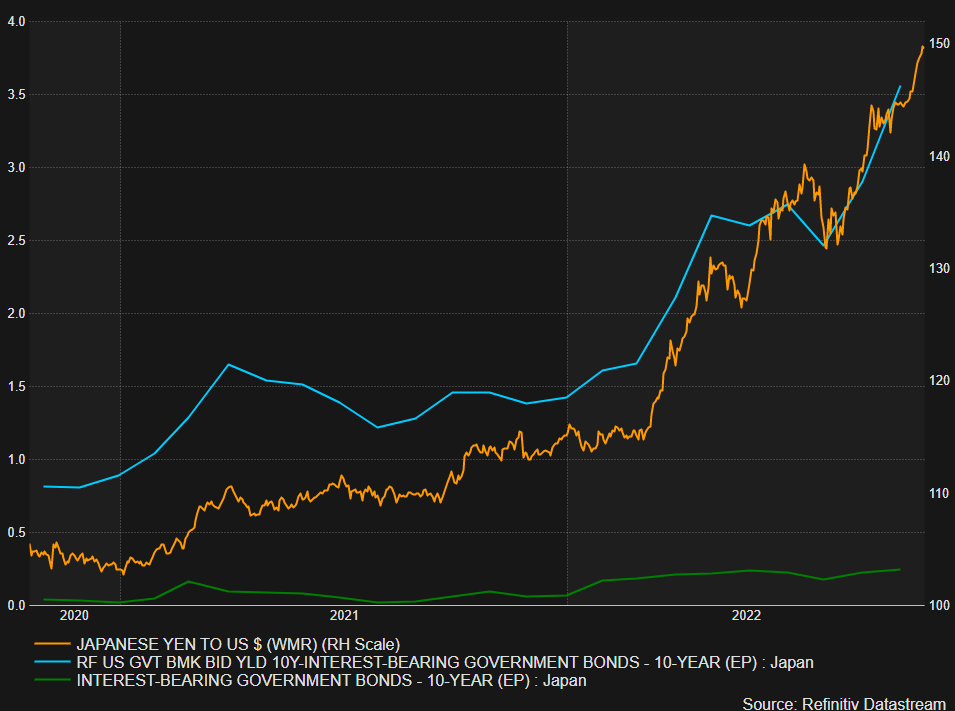955x711 pixels.
Task: Click the 2020 label on the x-axis
Action: click(x=74, y=615)
